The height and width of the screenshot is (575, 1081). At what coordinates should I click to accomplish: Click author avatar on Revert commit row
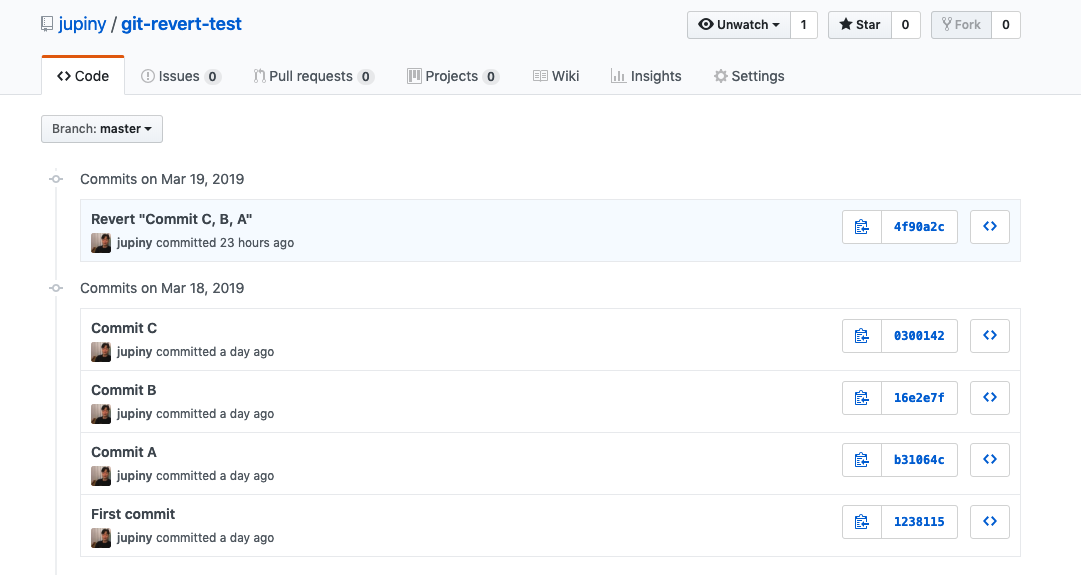click(101, 243)
